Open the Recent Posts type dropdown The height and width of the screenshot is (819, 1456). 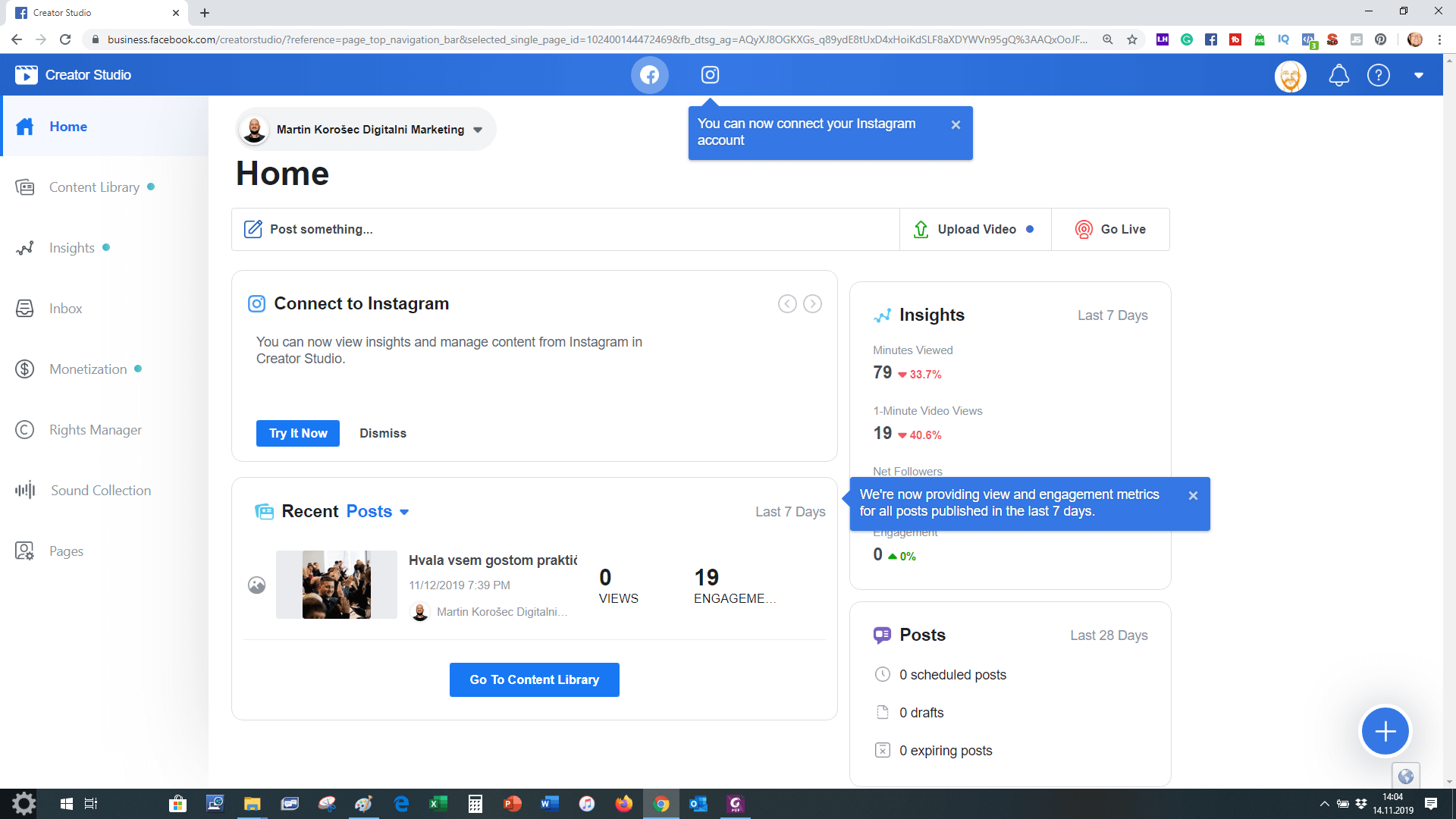[404, 512]
